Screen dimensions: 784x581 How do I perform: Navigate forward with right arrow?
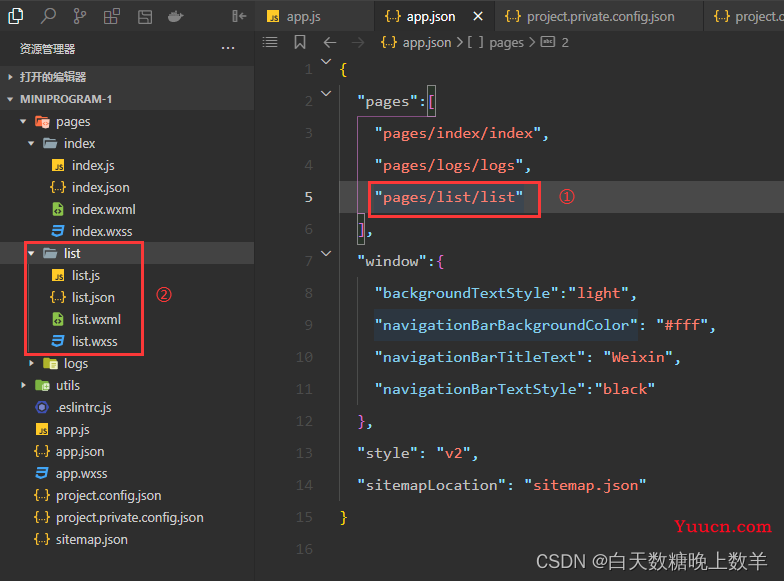click(x=358, y=42)
